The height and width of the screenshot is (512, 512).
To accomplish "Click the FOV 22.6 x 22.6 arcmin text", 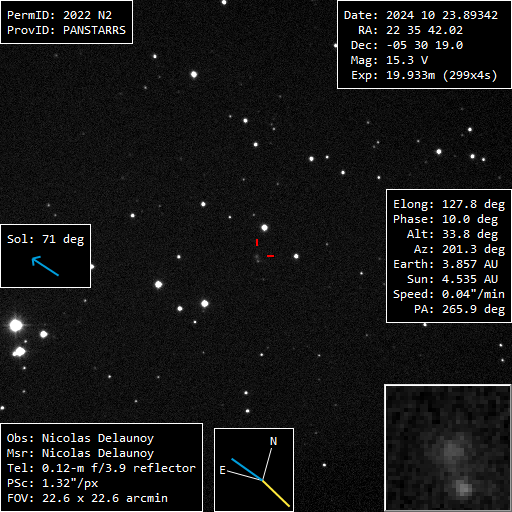I will click(x=87, y=498).
